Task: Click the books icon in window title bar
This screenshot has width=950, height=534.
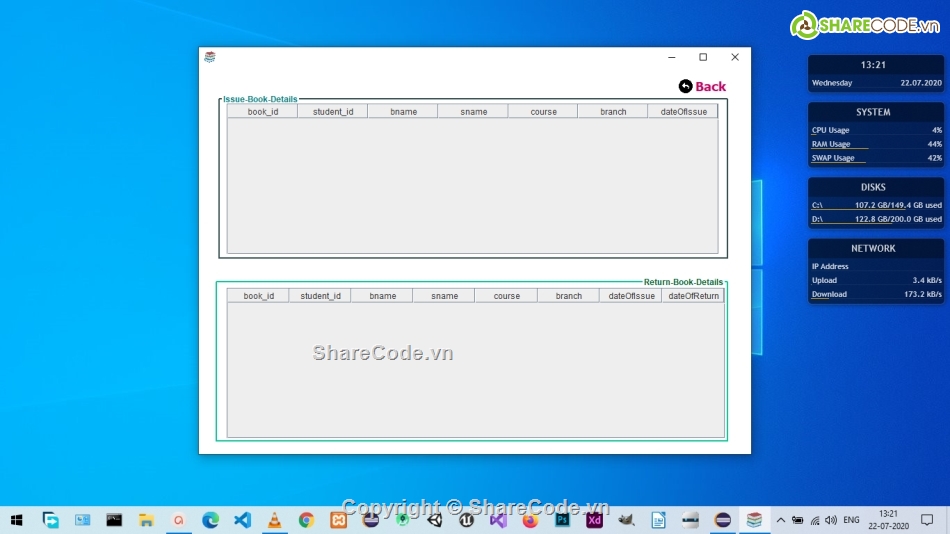Action: click(x=210, y=57)
